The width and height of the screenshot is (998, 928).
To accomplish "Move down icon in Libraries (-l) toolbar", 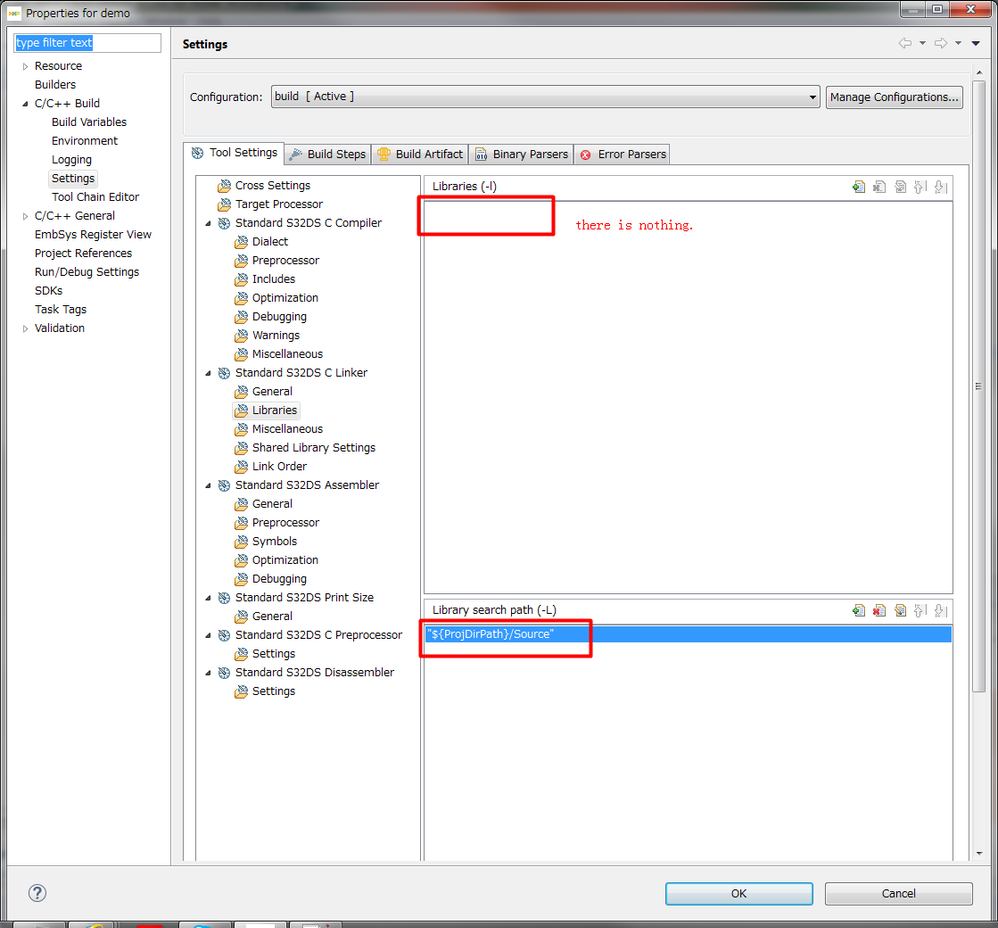I will 941,186.
